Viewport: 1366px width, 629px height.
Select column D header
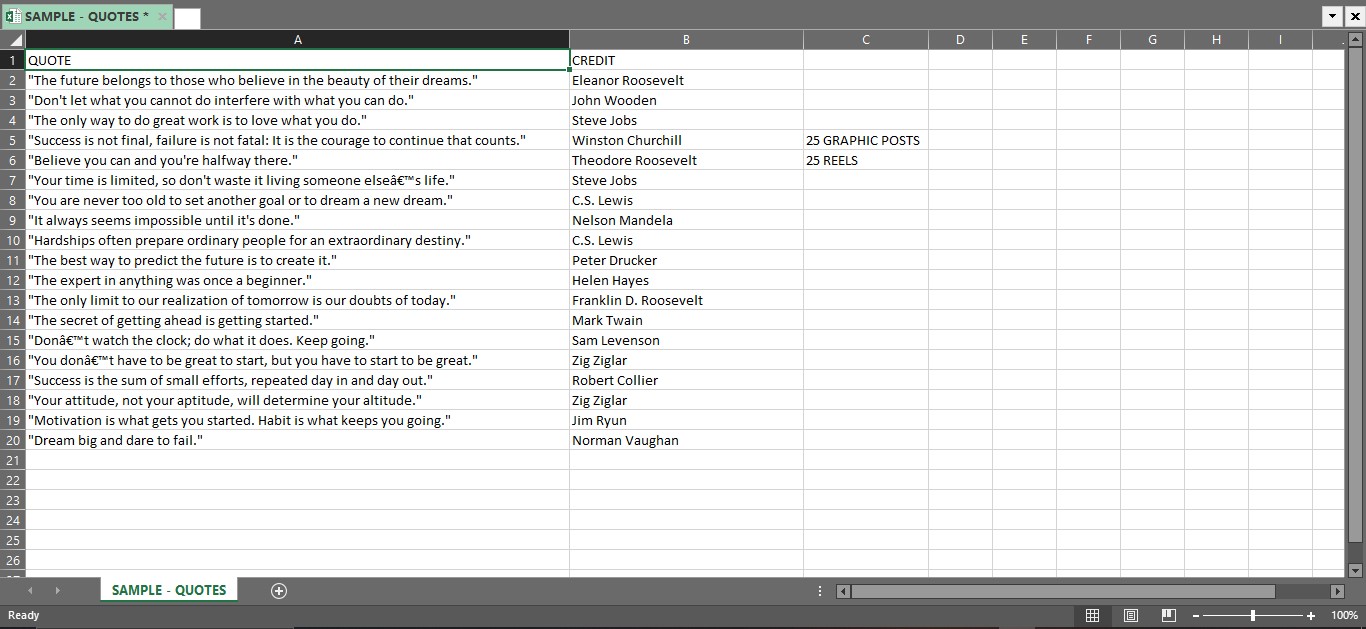(960, 40)
